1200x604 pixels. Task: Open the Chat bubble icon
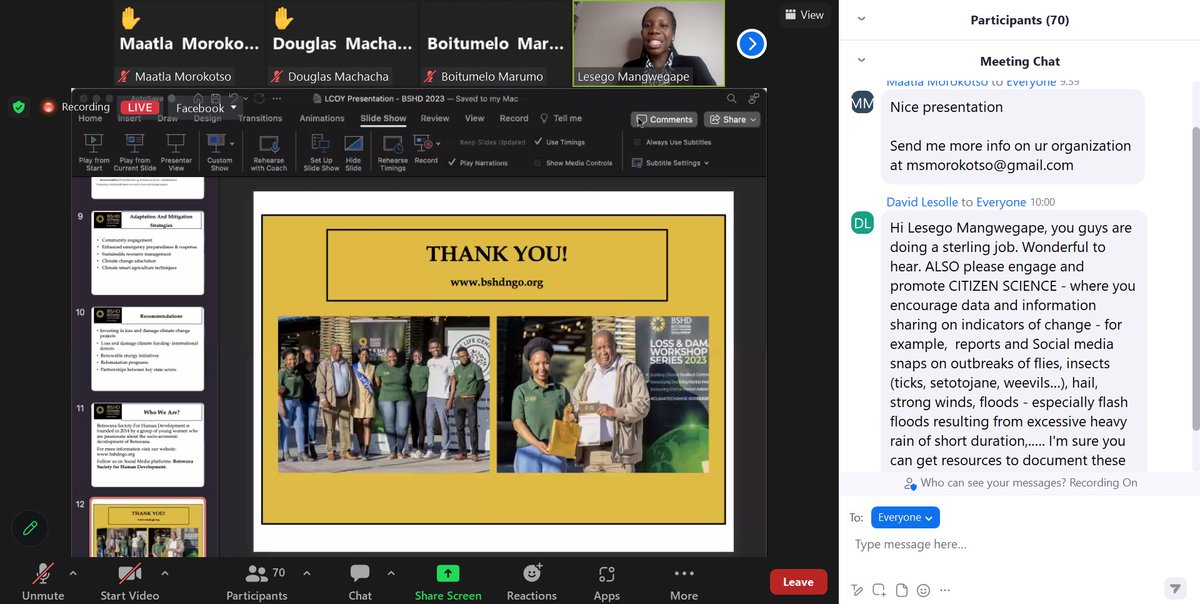[360, 574]
